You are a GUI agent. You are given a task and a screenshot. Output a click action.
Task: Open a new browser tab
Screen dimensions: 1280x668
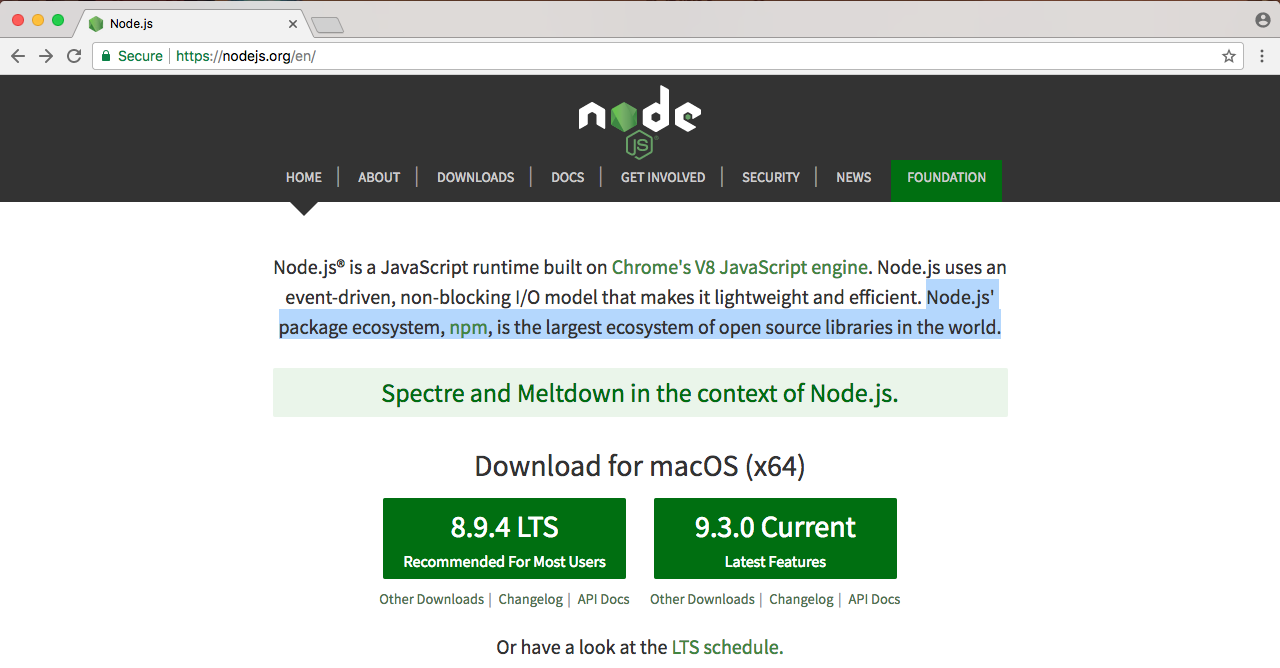point(327,24)
